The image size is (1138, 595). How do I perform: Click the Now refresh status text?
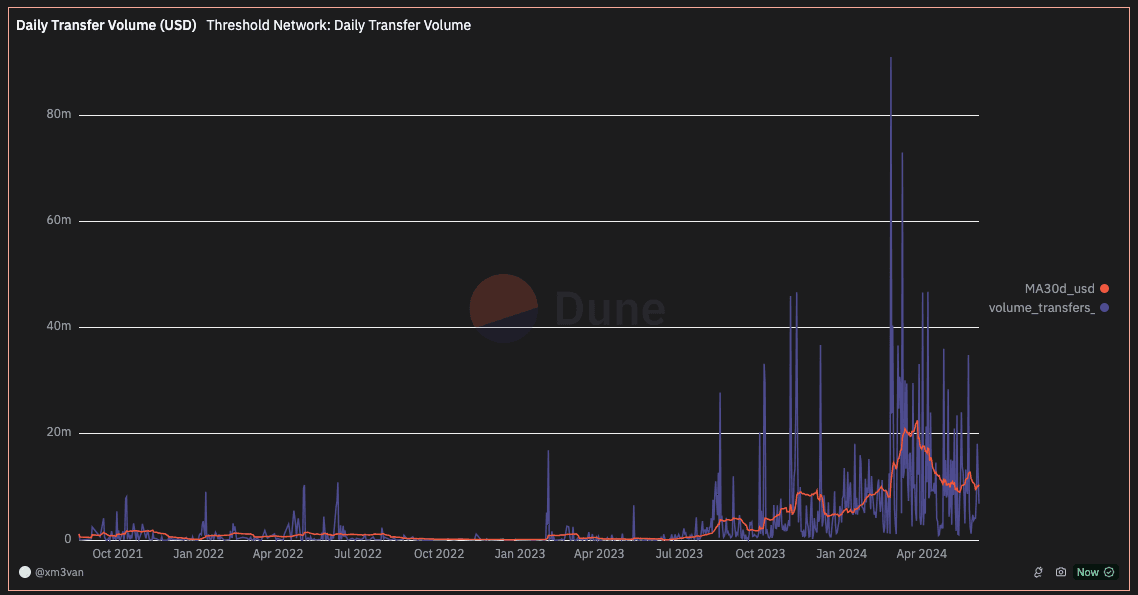pos(1087,573)
